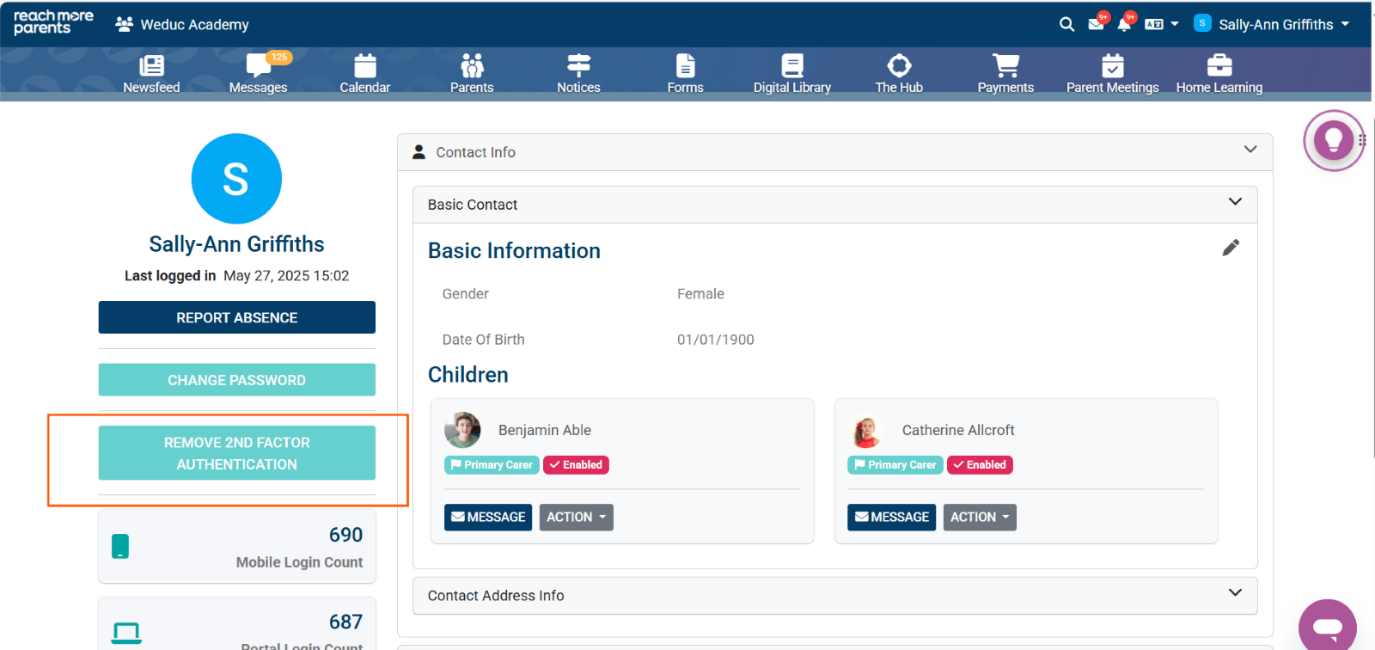The image size is (1375, 650).
Task: Open the Payments shopping cart icon
Action: (x=1005, y=73)
